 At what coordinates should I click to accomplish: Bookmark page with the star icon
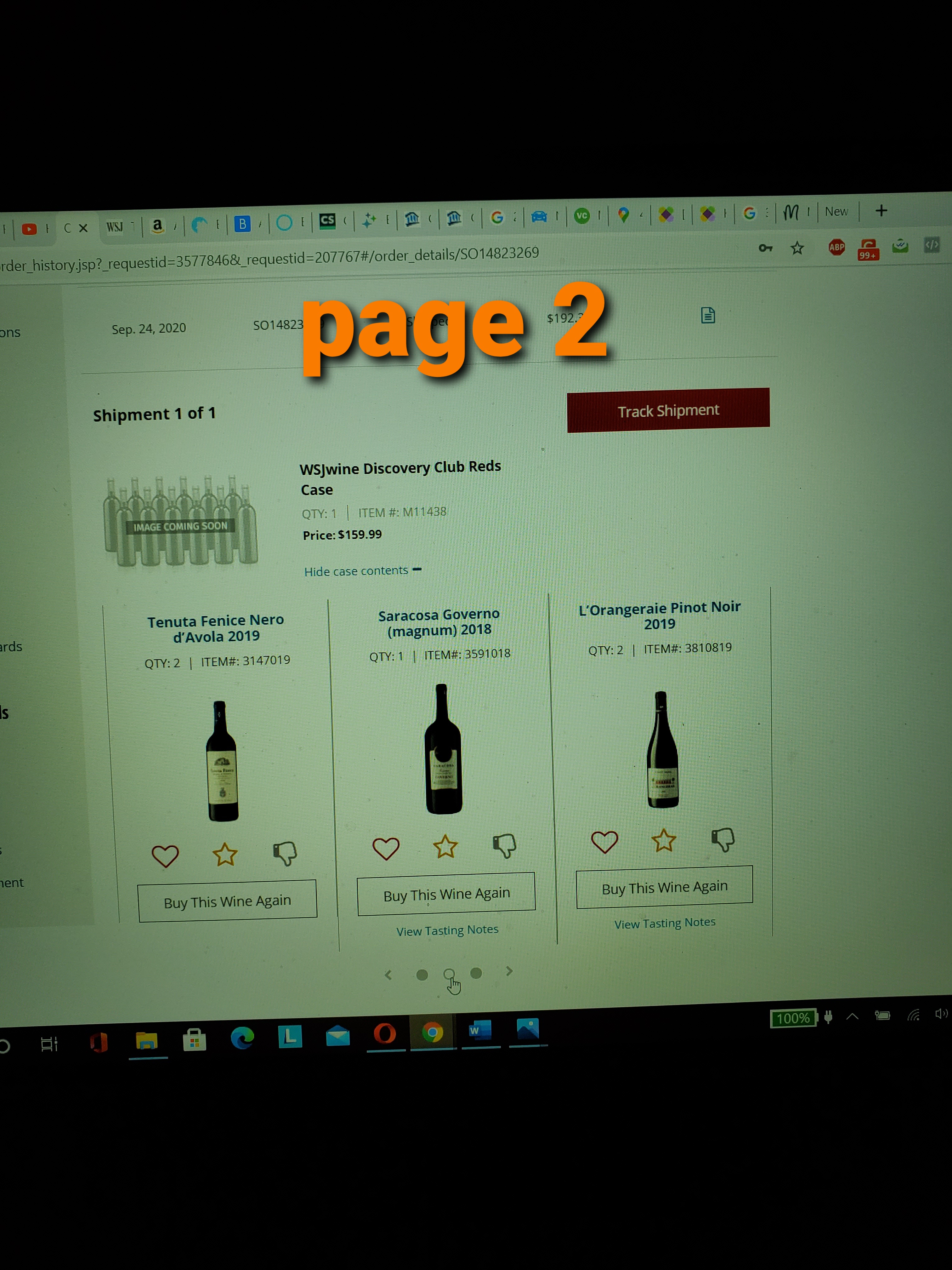tap(797, 248)
